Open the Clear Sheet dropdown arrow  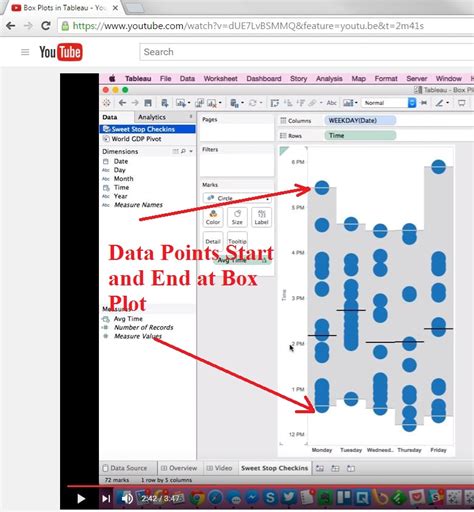pyautogui.click(x=220, y=103)
